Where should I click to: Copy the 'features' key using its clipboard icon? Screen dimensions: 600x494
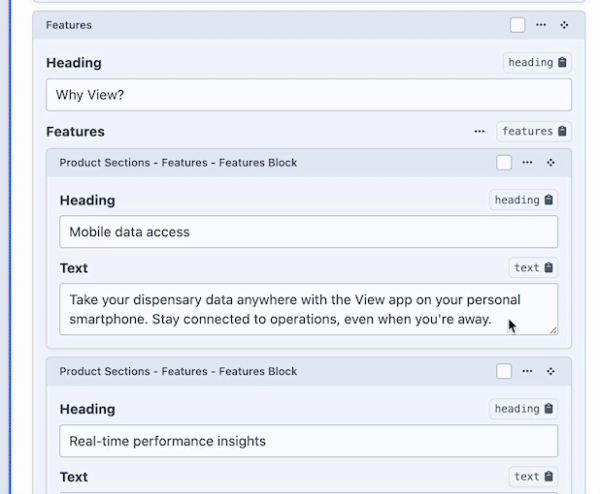tap(562, 131)
